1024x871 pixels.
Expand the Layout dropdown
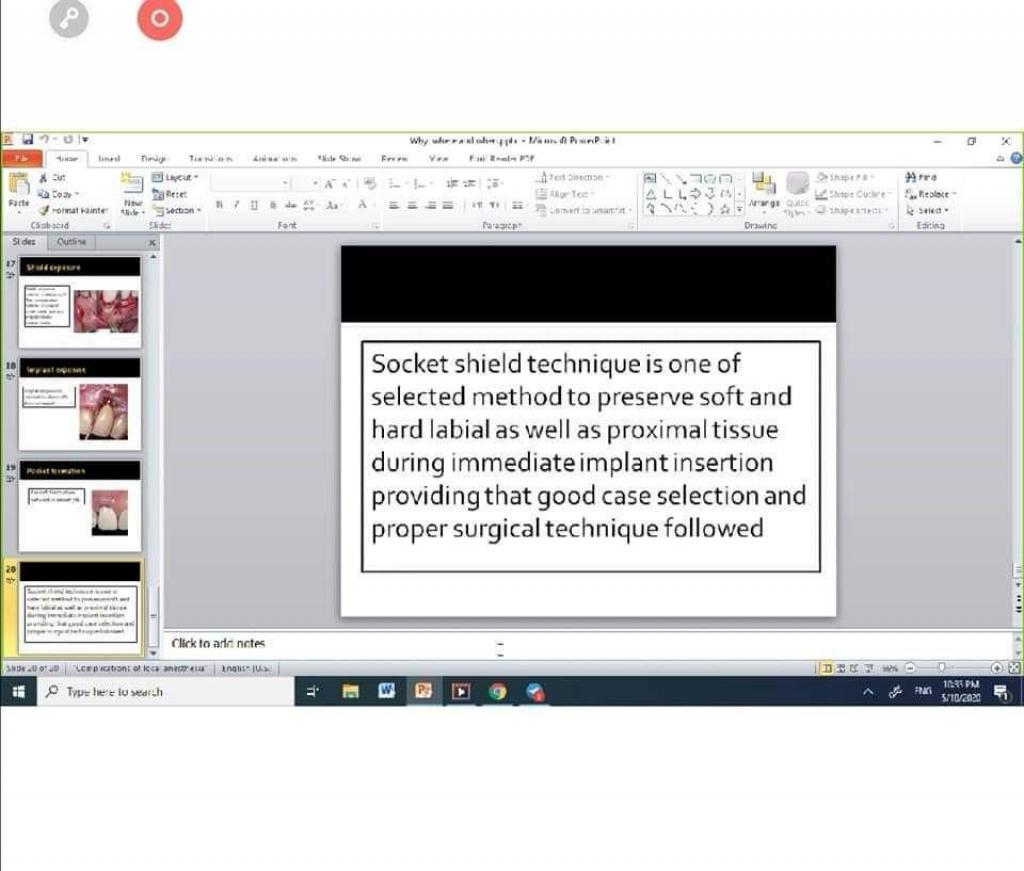point(176,177)
